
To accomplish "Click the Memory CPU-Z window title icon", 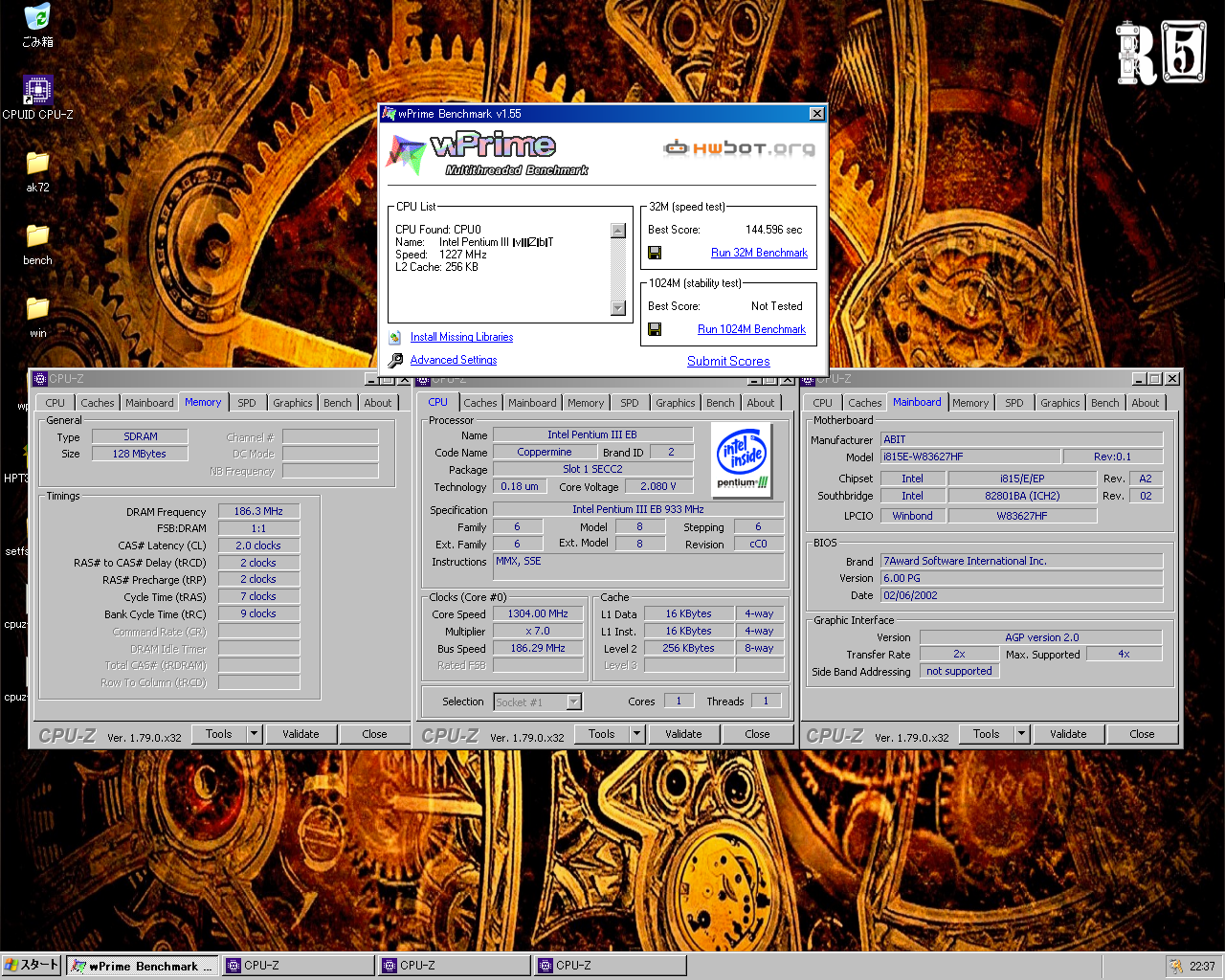I will pos(39,378).
